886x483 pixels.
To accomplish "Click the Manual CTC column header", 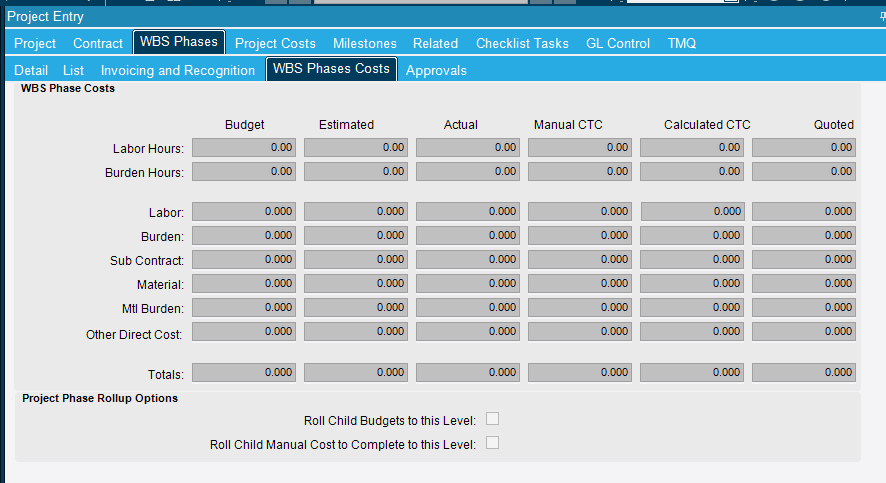I will tap(568, 125).
